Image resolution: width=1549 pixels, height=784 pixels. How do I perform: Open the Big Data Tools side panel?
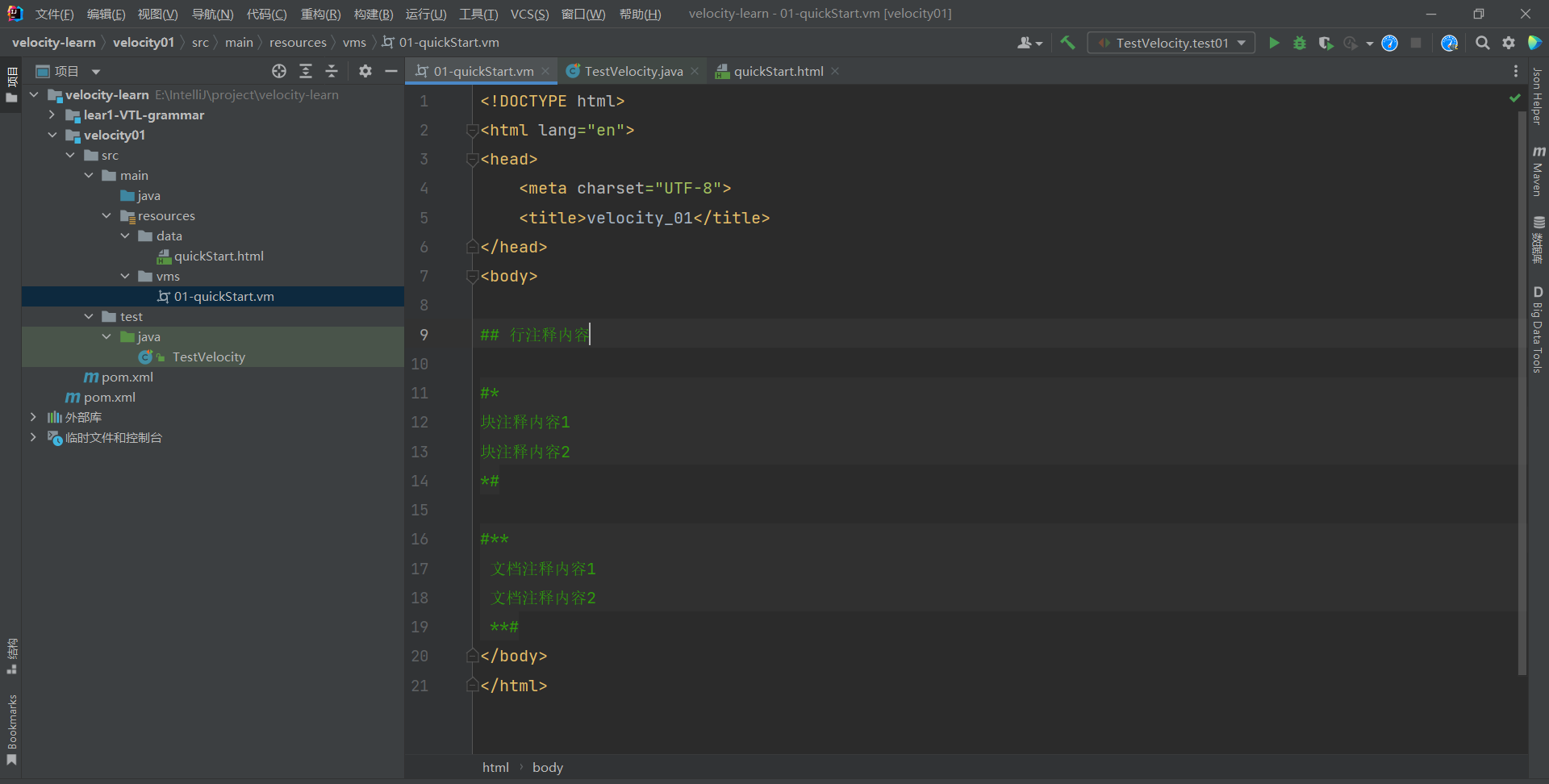coord(1538,330)
